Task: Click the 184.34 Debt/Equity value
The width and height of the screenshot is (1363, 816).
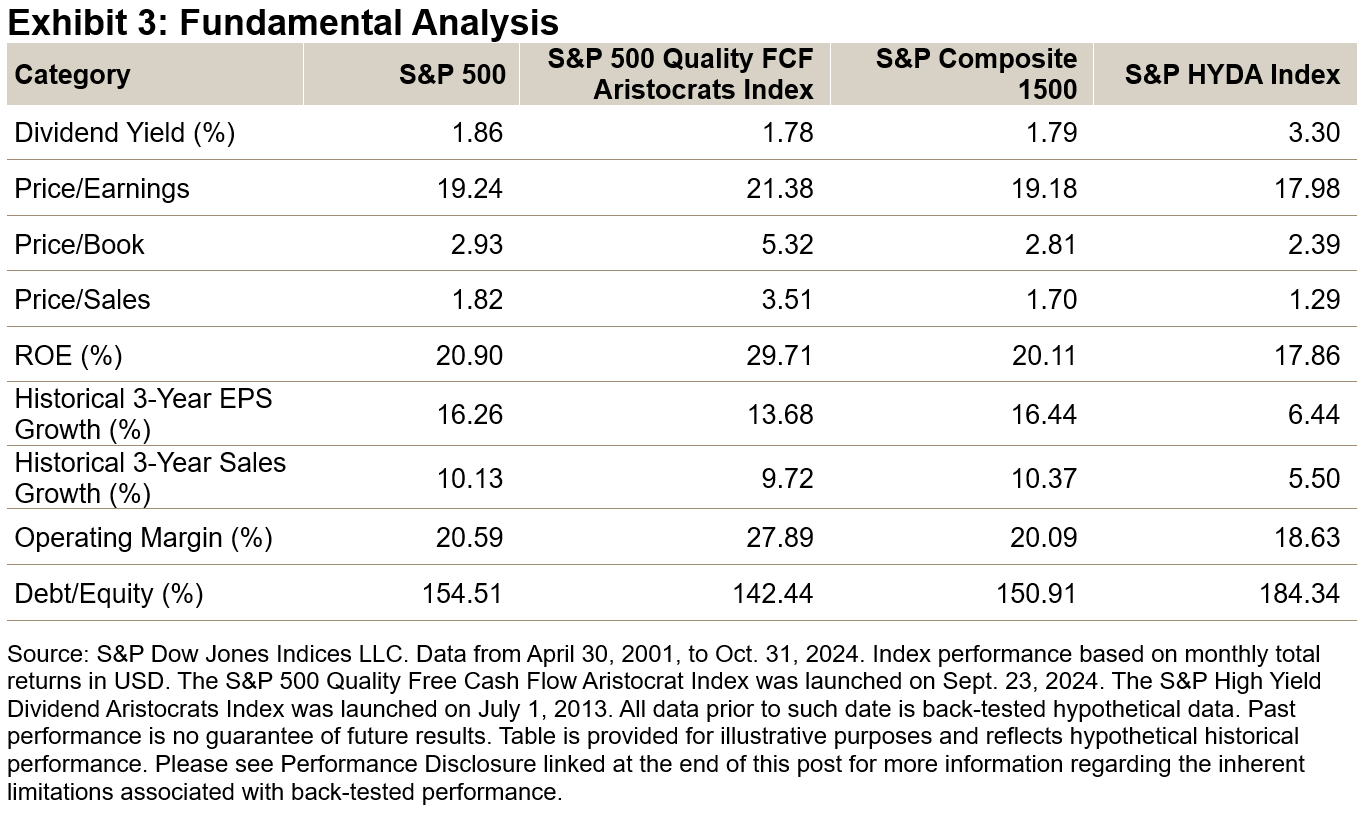Action: 1299,594
